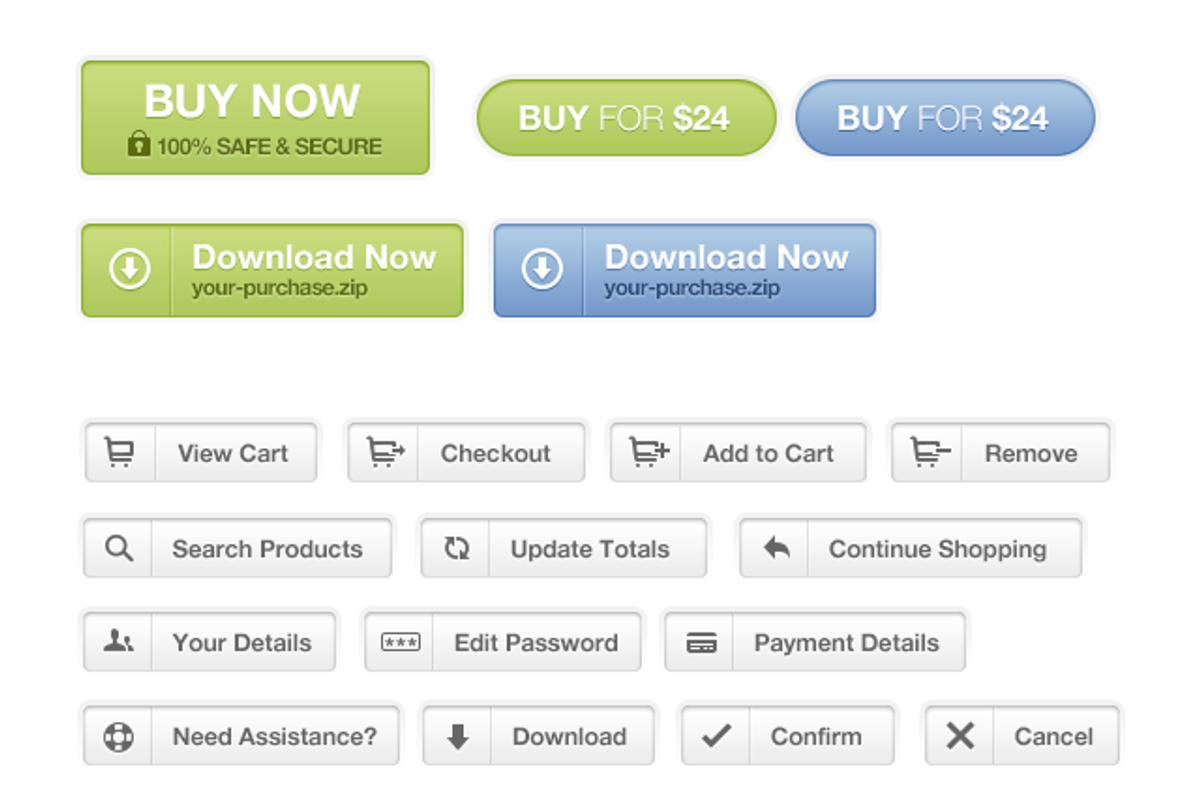The width and height of the screenshot is (1200, 800).
Task: Click the lifebuoy icon on Need Assistance?
Action: coord(119,737)
